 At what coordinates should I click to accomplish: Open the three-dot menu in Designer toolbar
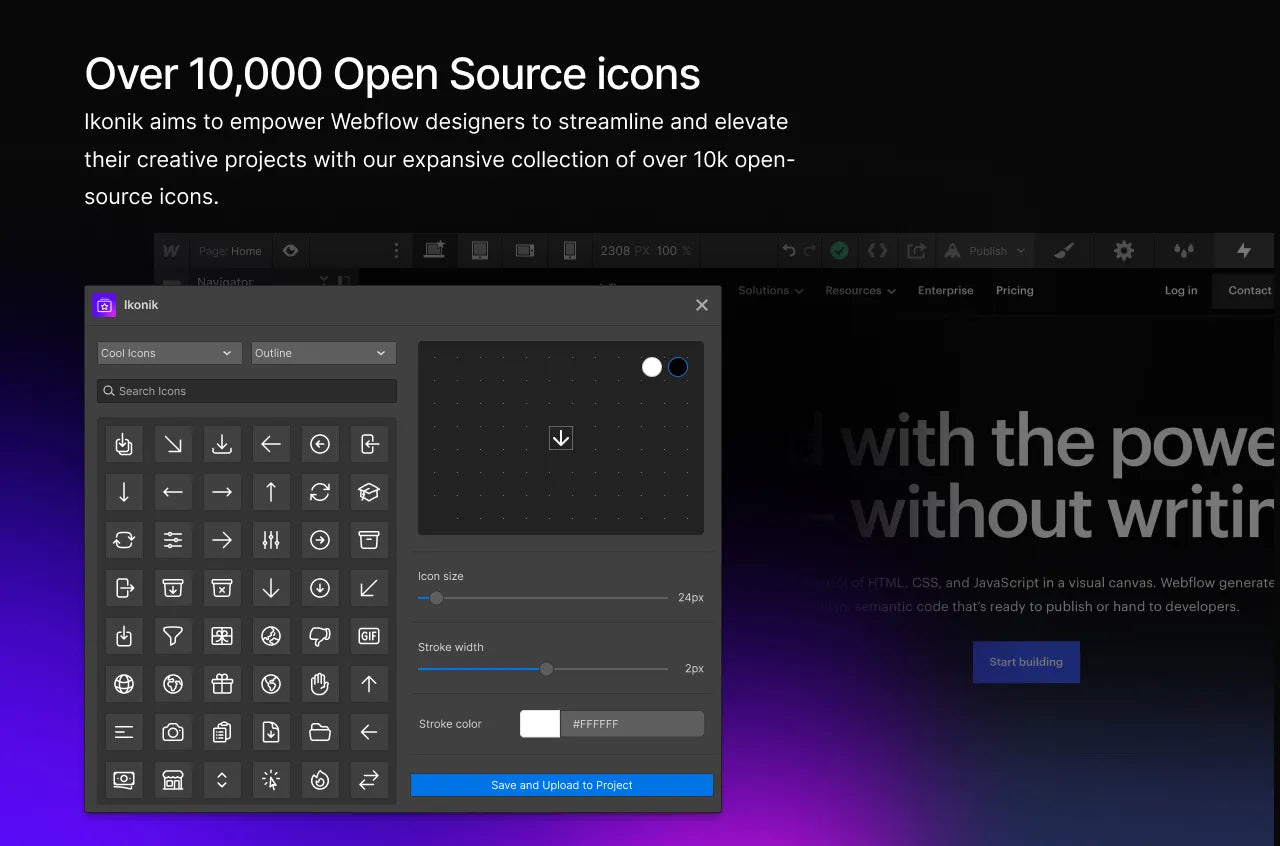396,250
